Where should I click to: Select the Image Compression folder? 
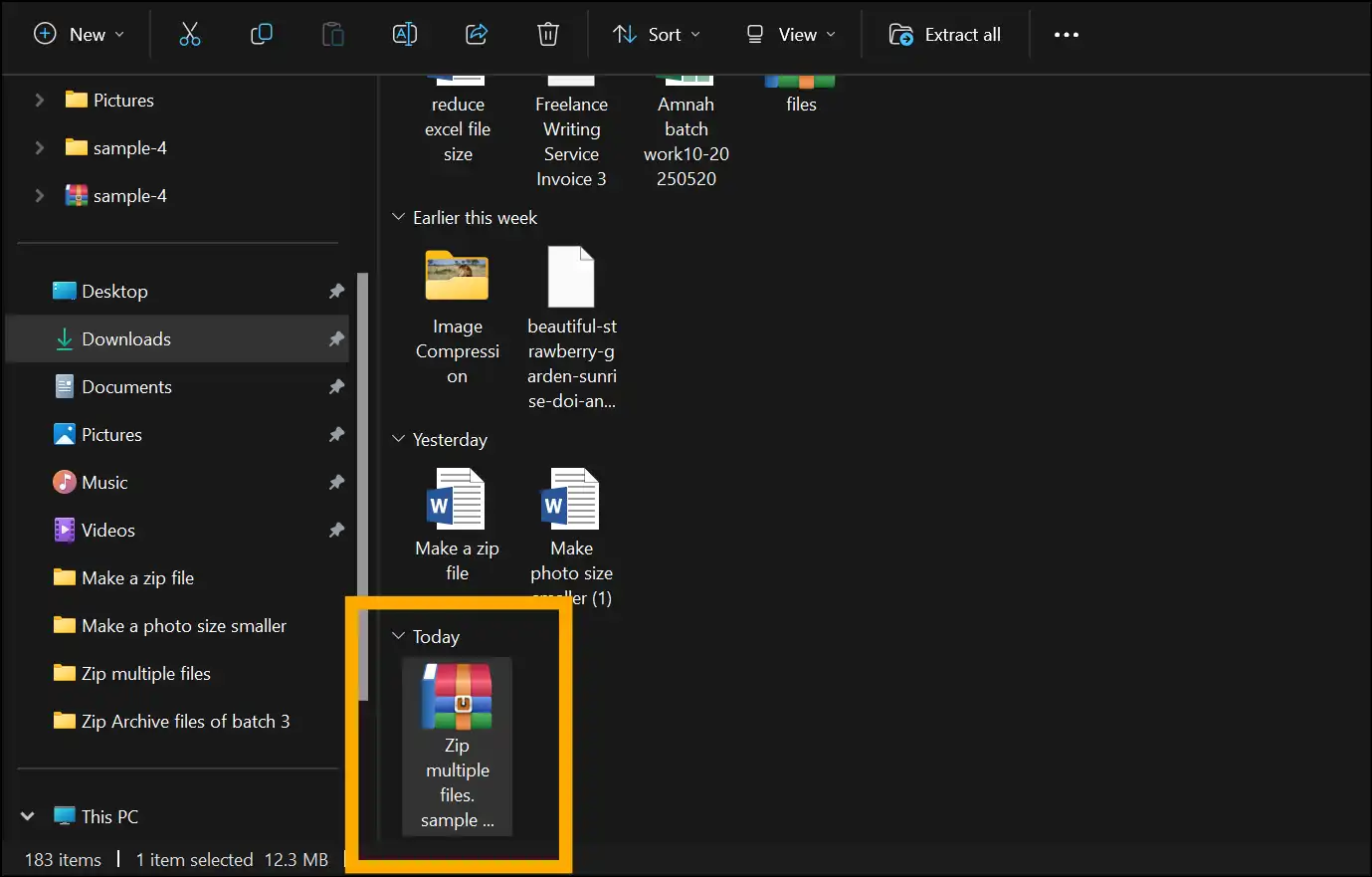[458, 317]
